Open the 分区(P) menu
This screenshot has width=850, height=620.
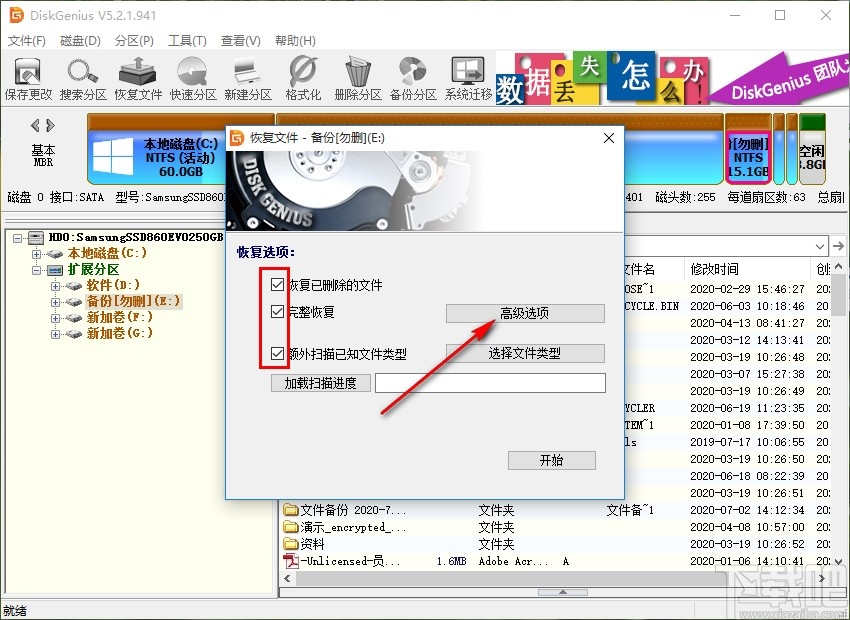pos(134,41)
